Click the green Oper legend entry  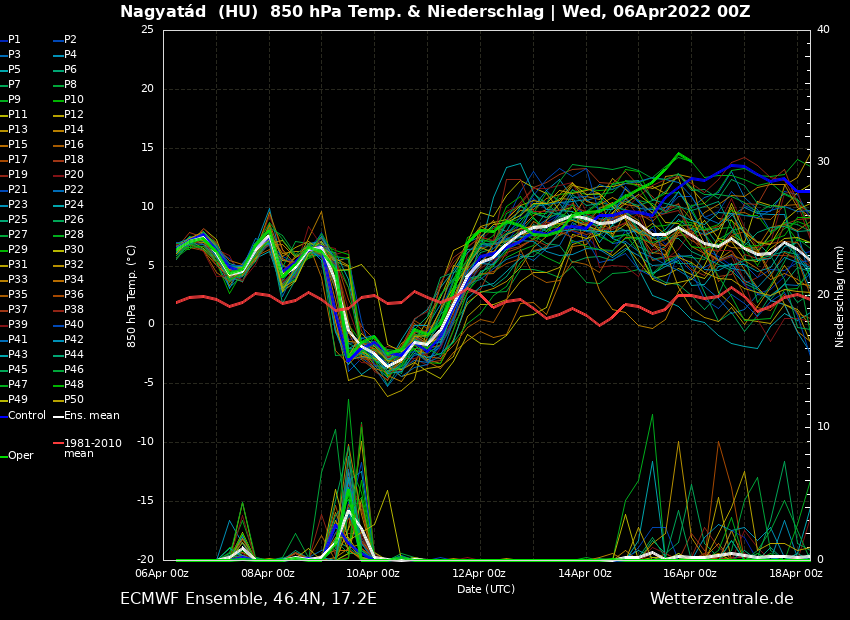point(20,456)
